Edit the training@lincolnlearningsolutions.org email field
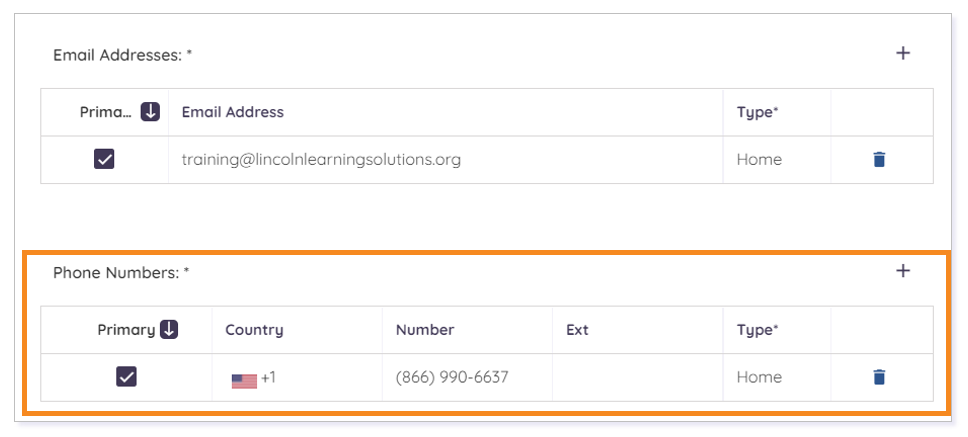The height and width of the screenshot is (437, 968). point(445,160)
